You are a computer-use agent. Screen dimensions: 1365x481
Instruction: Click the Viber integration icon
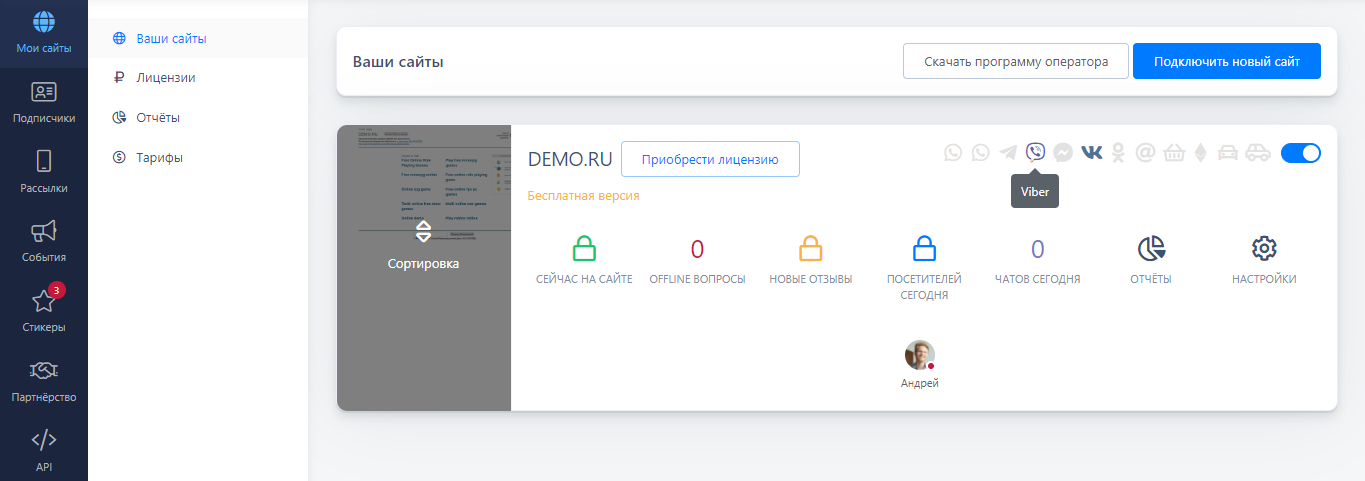pyautogui.click(x=1035, y=153)
